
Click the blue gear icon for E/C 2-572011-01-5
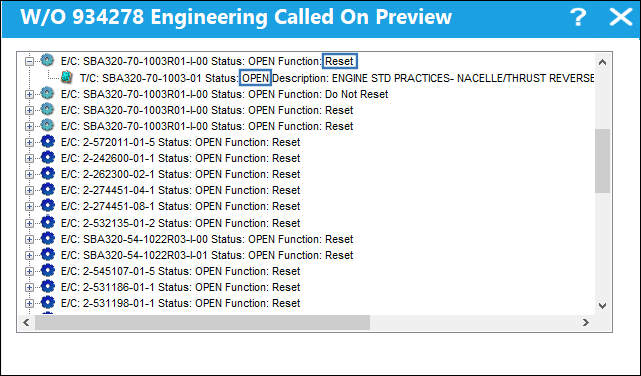click(x=47, y=142)
